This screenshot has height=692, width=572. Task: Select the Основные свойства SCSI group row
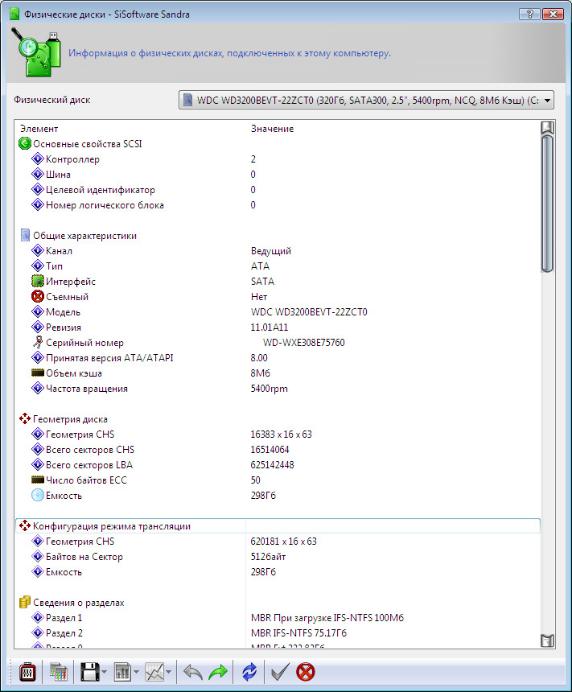click(x=278, y=144)
